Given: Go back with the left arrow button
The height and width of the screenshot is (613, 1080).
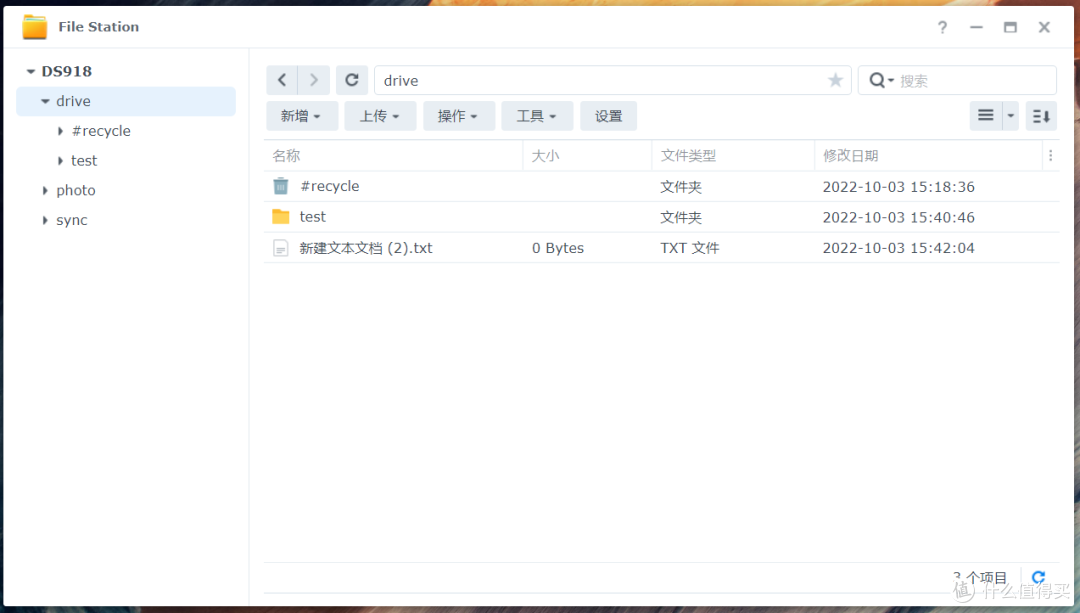Looking at the screenshot, I should point(282,81).
